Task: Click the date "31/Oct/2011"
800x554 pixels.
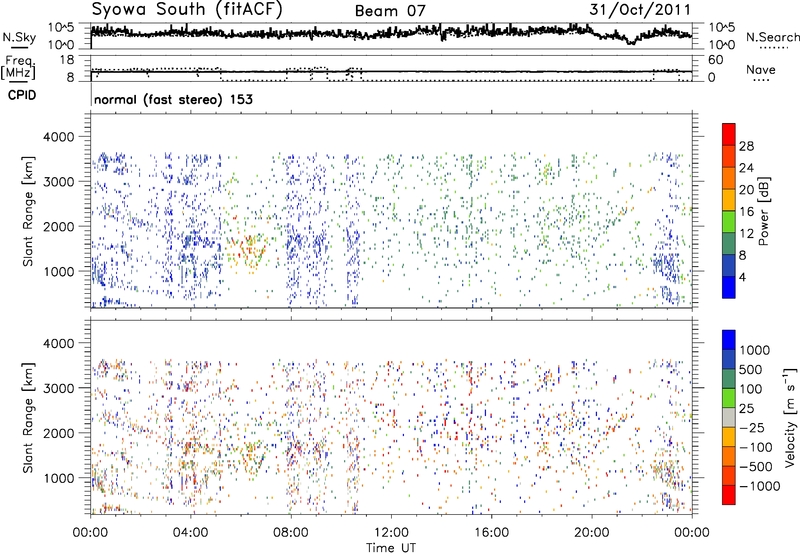Action: click(640, 10)
